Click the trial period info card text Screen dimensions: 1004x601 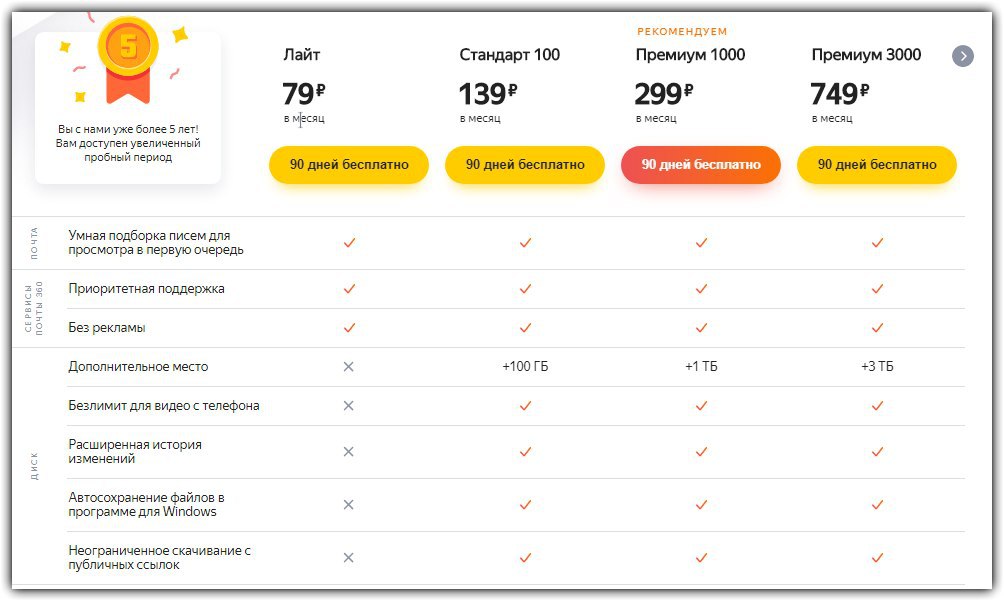point(128,143)
